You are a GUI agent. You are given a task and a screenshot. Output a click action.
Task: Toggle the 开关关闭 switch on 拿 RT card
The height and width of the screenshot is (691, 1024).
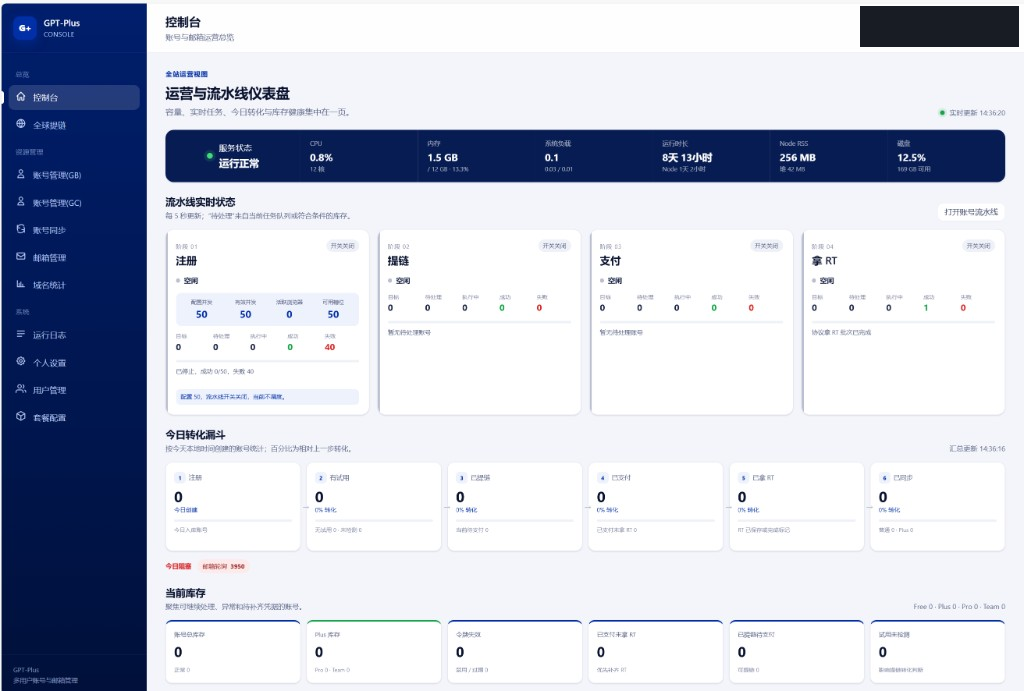tap(978, 246)
